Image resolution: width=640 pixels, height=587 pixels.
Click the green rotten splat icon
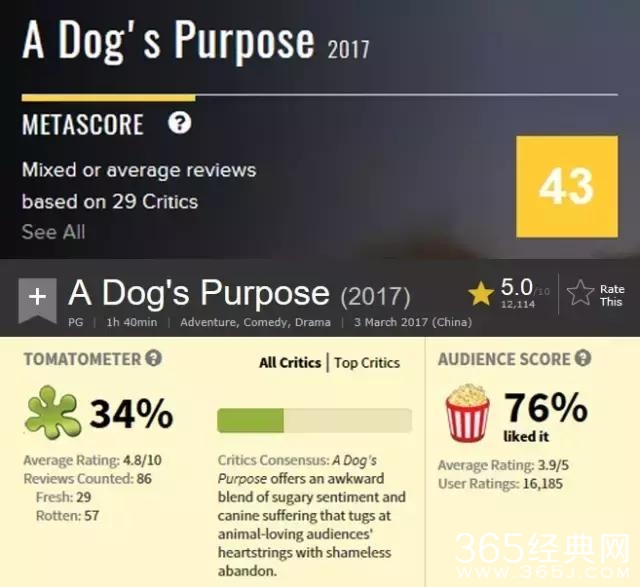(52, 413)
